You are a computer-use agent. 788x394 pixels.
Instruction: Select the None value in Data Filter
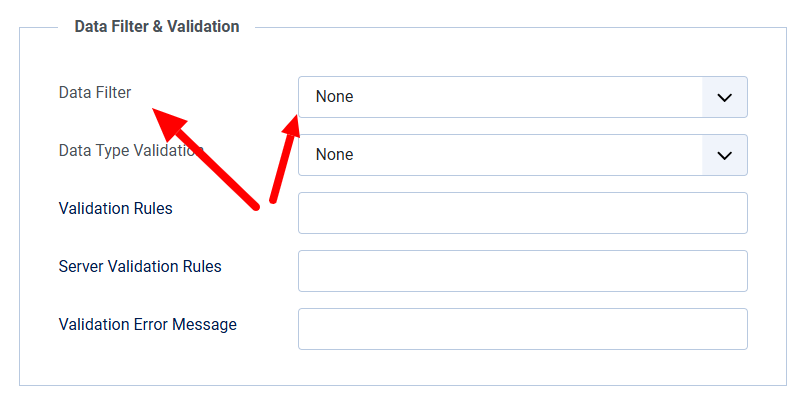[x=334, y=96]
